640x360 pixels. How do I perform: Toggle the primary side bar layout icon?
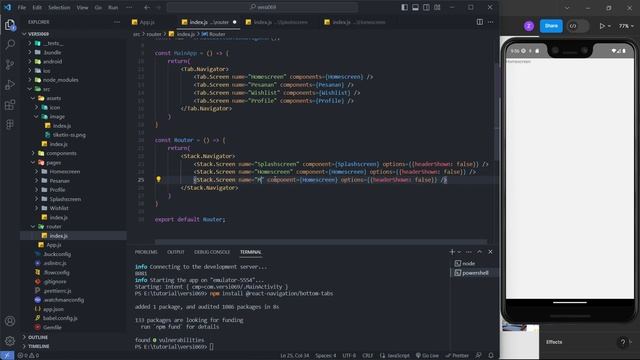404,7
